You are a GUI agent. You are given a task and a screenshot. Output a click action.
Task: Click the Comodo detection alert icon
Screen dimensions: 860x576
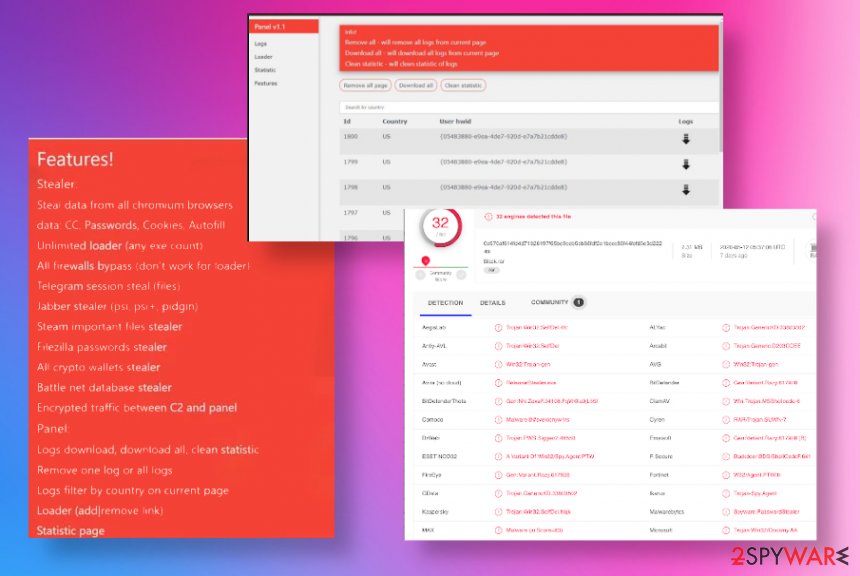coord(498,420)
